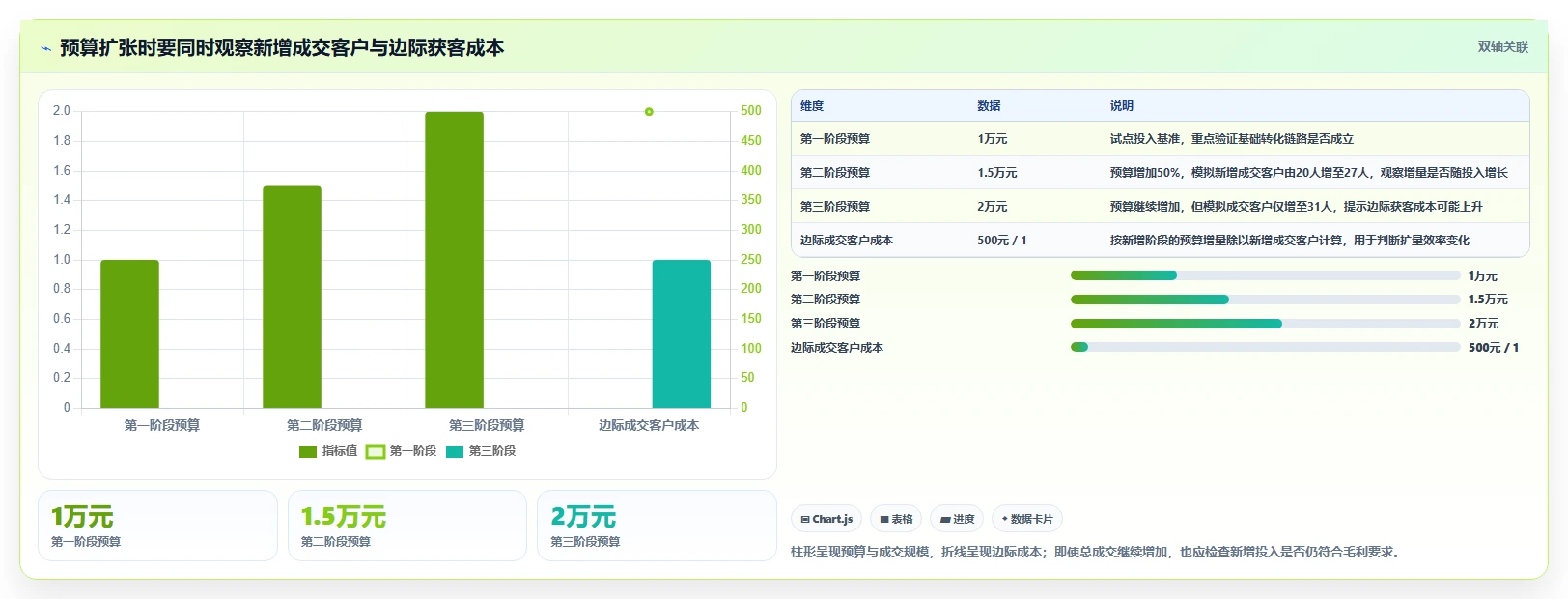
Task: Click the right axis tick value 250
Action: 751,259
